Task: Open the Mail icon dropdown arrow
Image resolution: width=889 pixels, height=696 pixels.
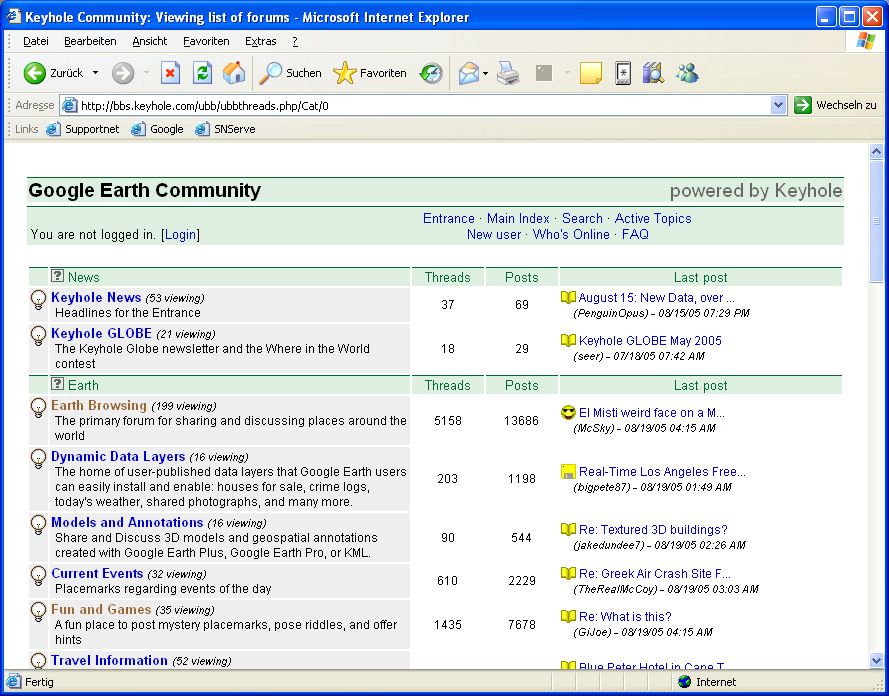Action: pos(484,73)
